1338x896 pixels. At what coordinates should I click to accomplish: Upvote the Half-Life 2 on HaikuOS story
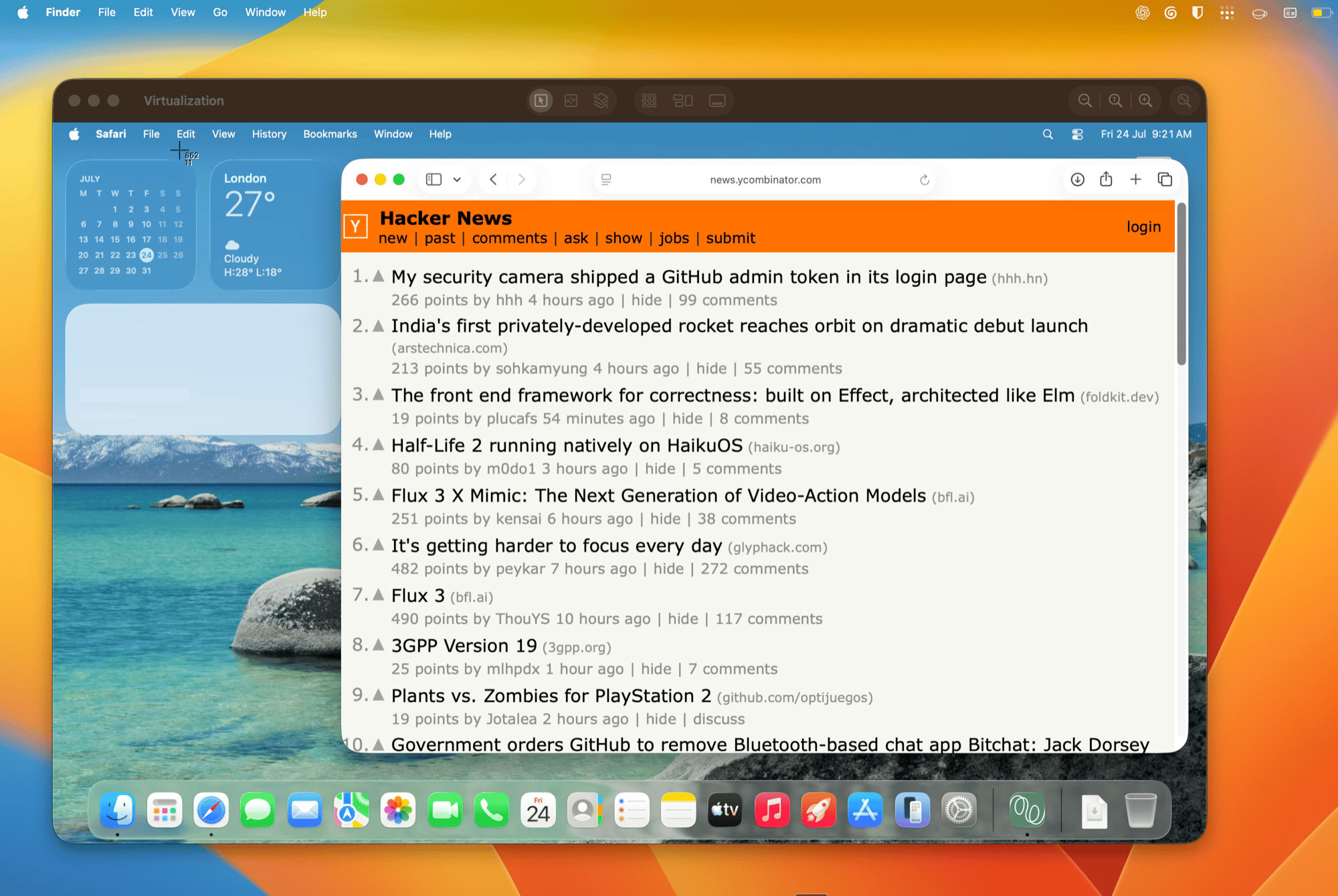pos(378,444)
